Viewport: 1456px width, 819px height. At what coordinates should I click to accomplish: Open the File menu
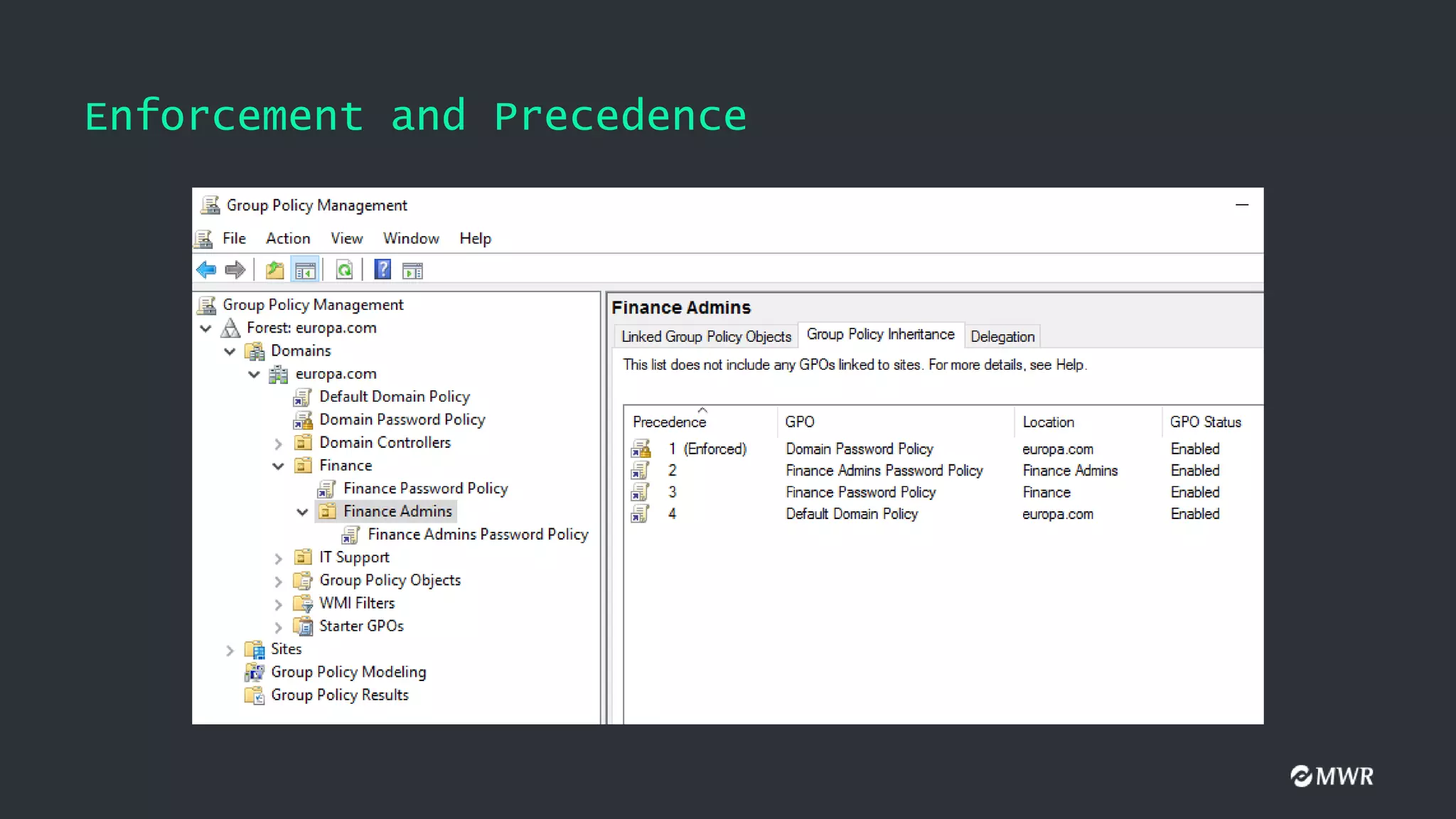point(234,239)
